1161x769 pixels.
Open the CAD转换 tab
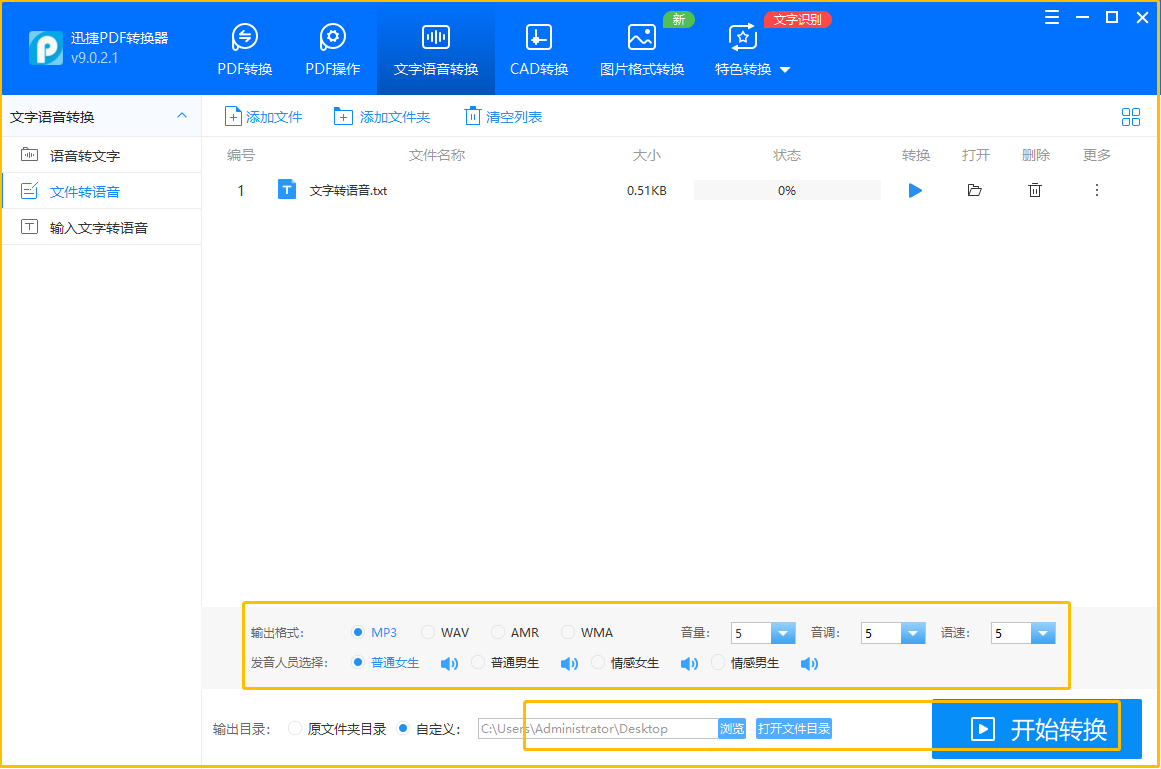pos(538,50)
